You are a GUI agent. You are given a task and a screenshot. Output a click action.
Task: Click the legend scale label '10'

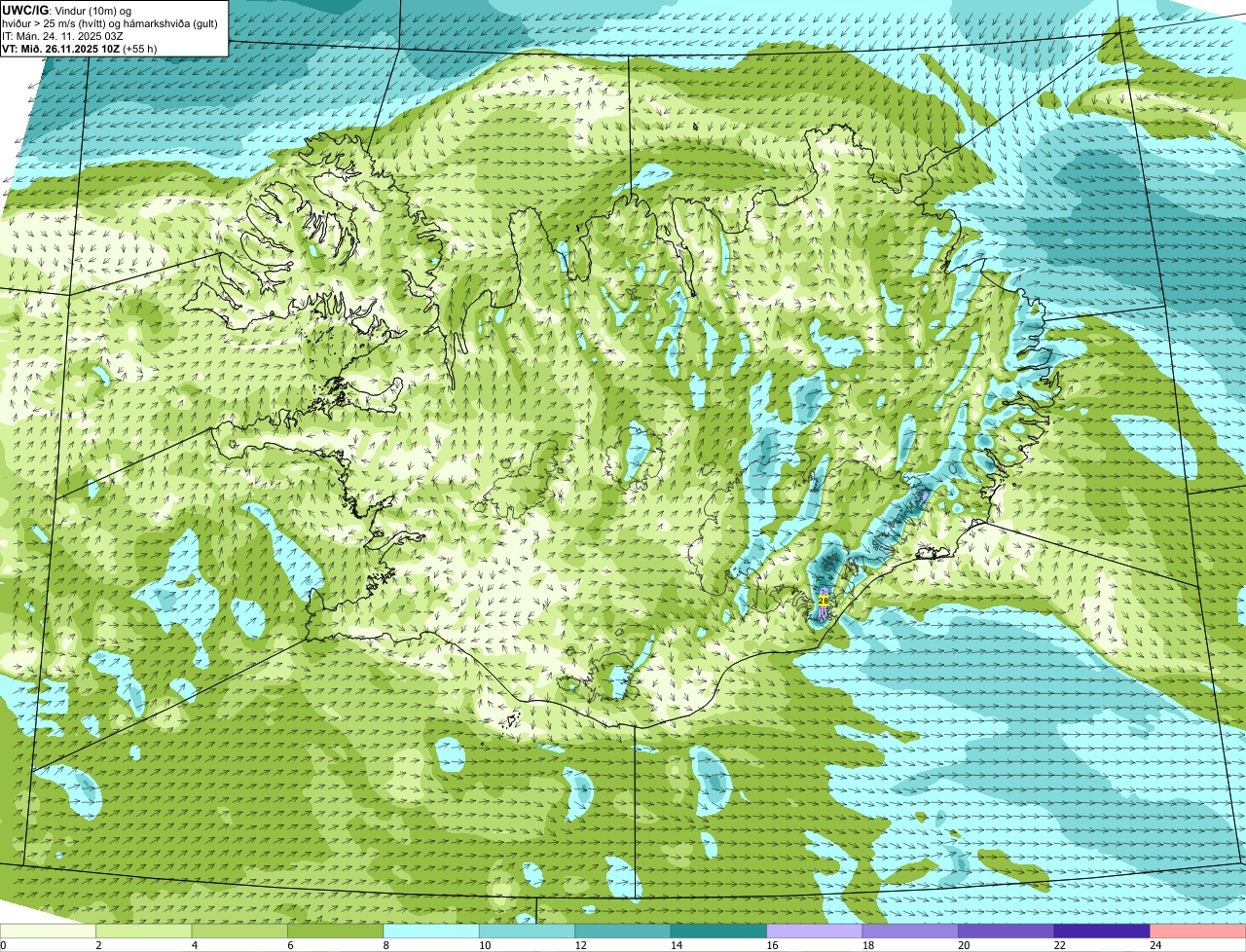click(485, 945)
